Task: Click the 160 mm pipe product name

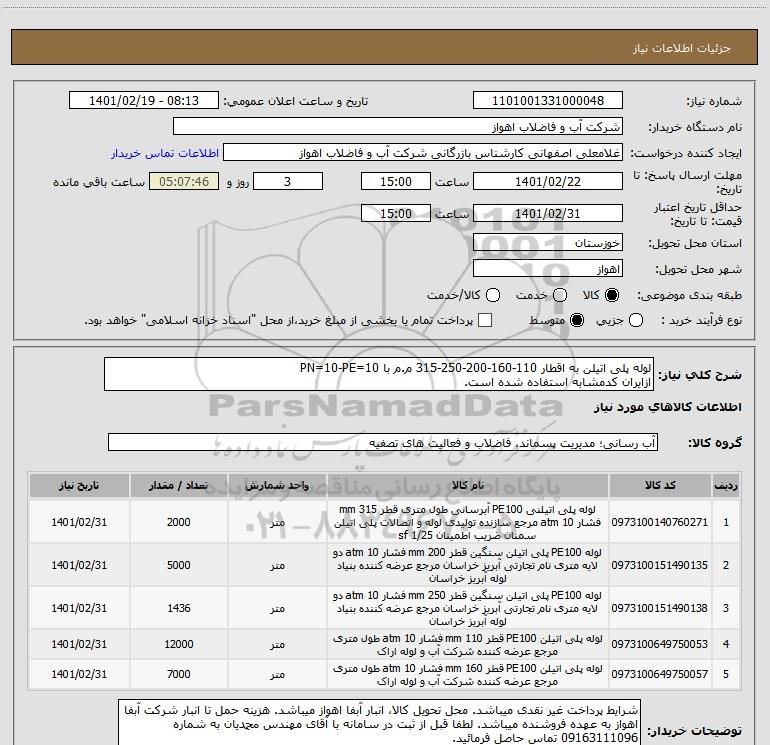Action: point(468,675)
